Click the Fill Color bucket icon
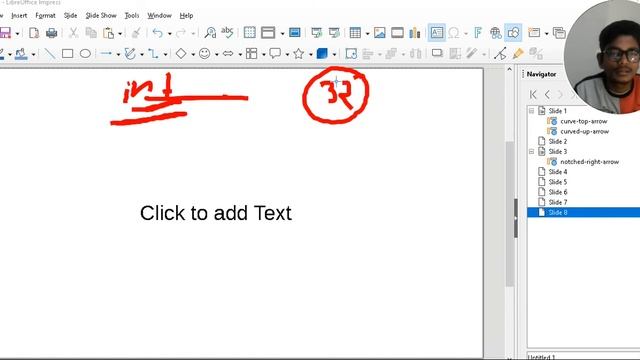 [x=21, y=54]
